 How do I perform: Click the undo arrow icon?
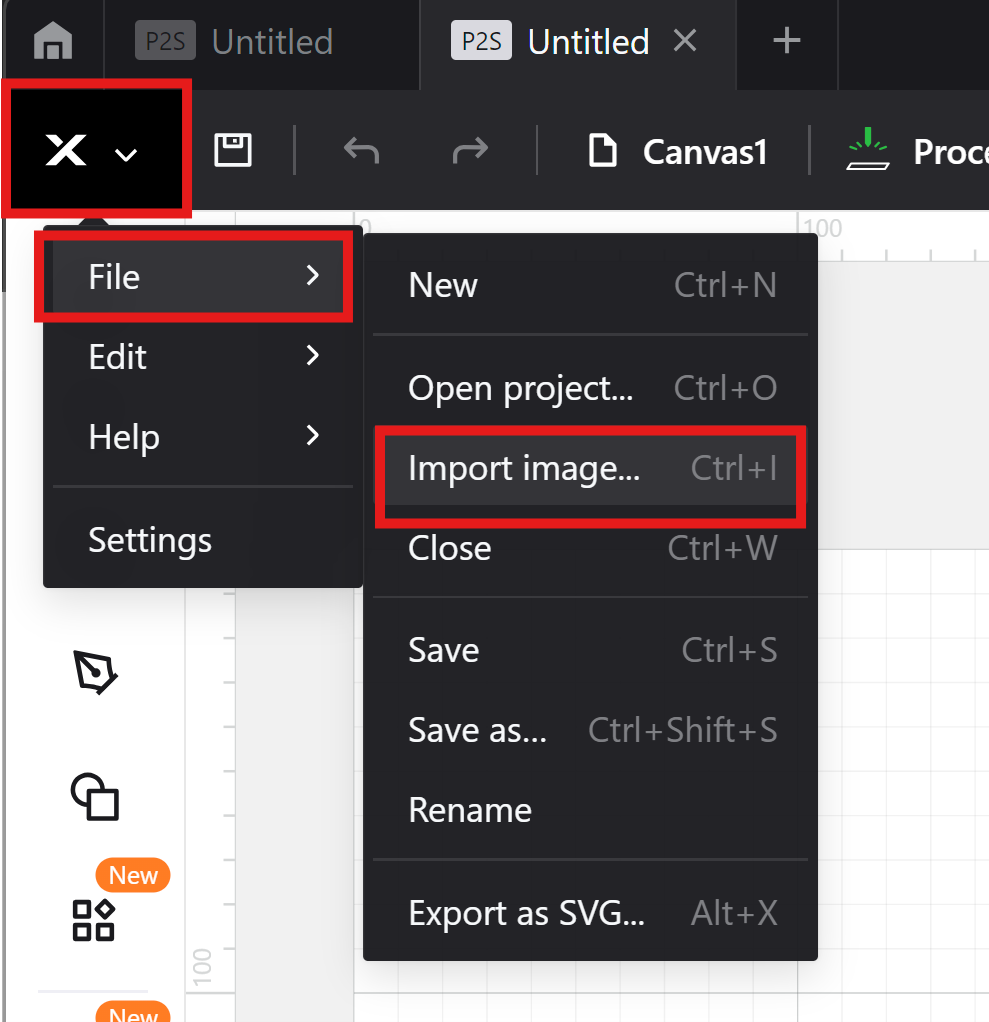click(x=361, y=151)
